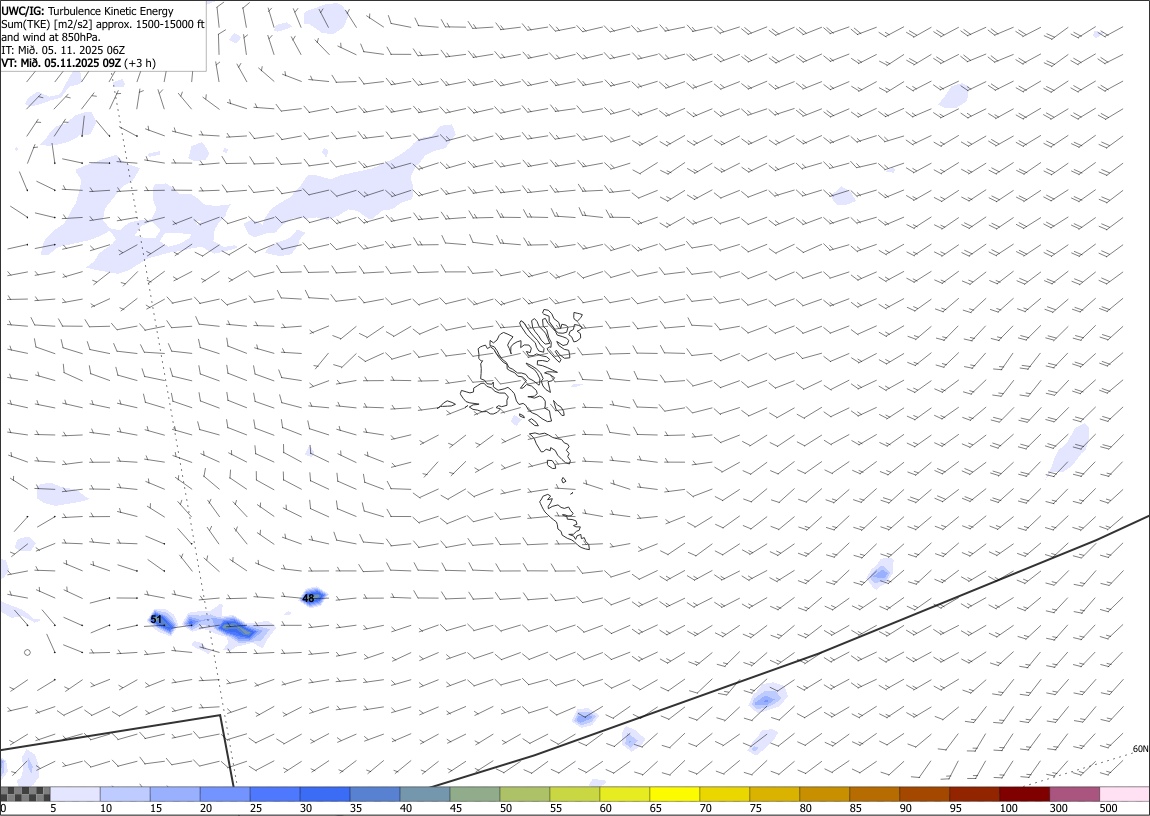Click the southernmost Faroe island outline

click(x=565, y=522)
